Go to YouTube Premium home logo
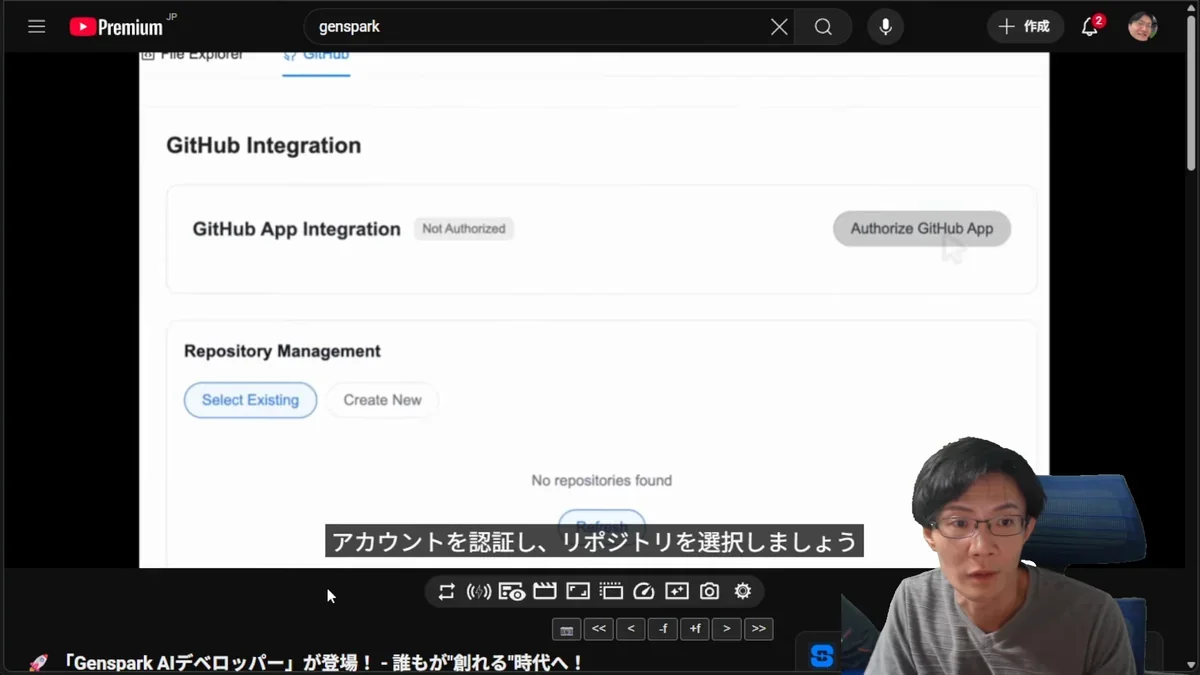 pos(116,27)
